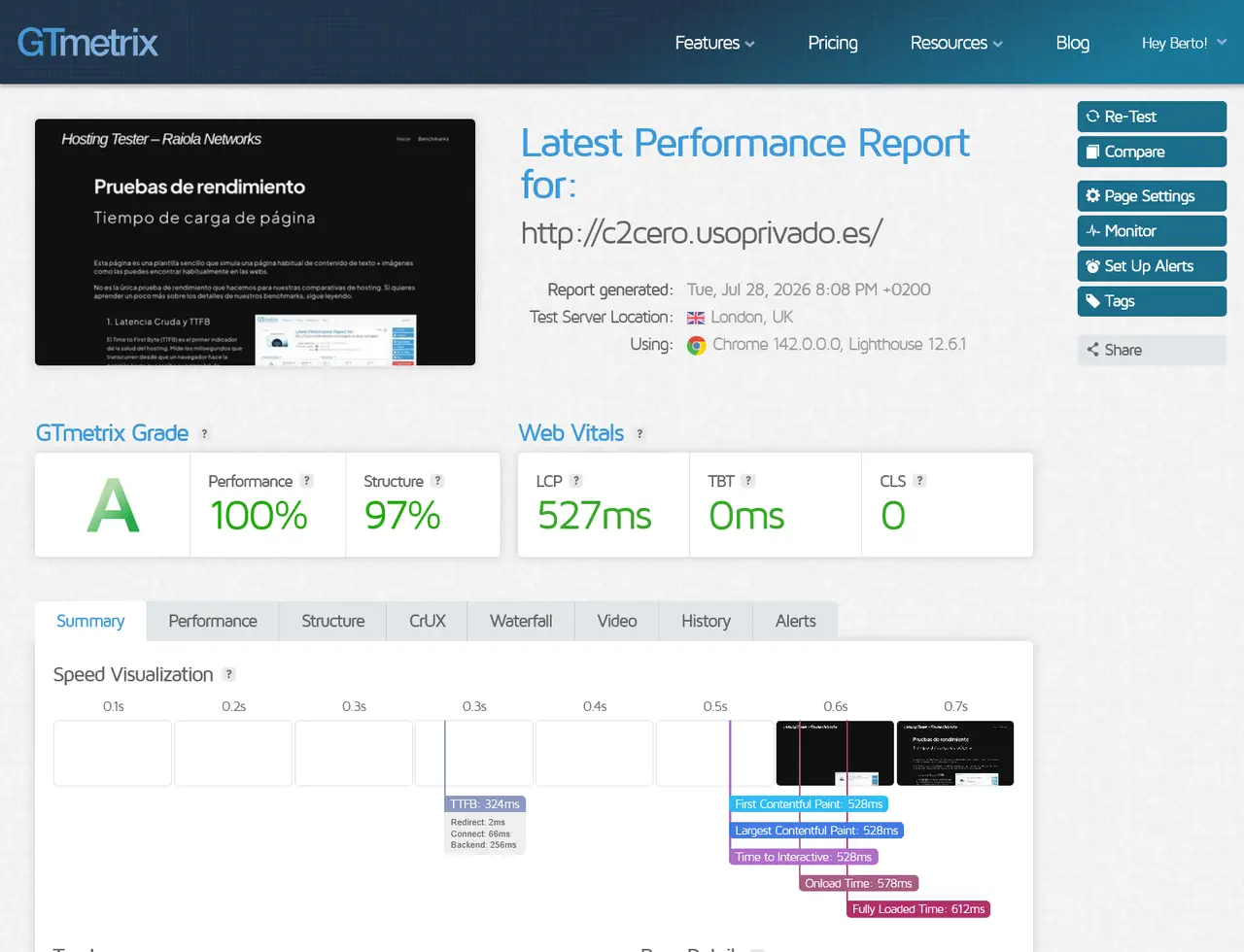Click the 0ms TBT value

[746, 516]
